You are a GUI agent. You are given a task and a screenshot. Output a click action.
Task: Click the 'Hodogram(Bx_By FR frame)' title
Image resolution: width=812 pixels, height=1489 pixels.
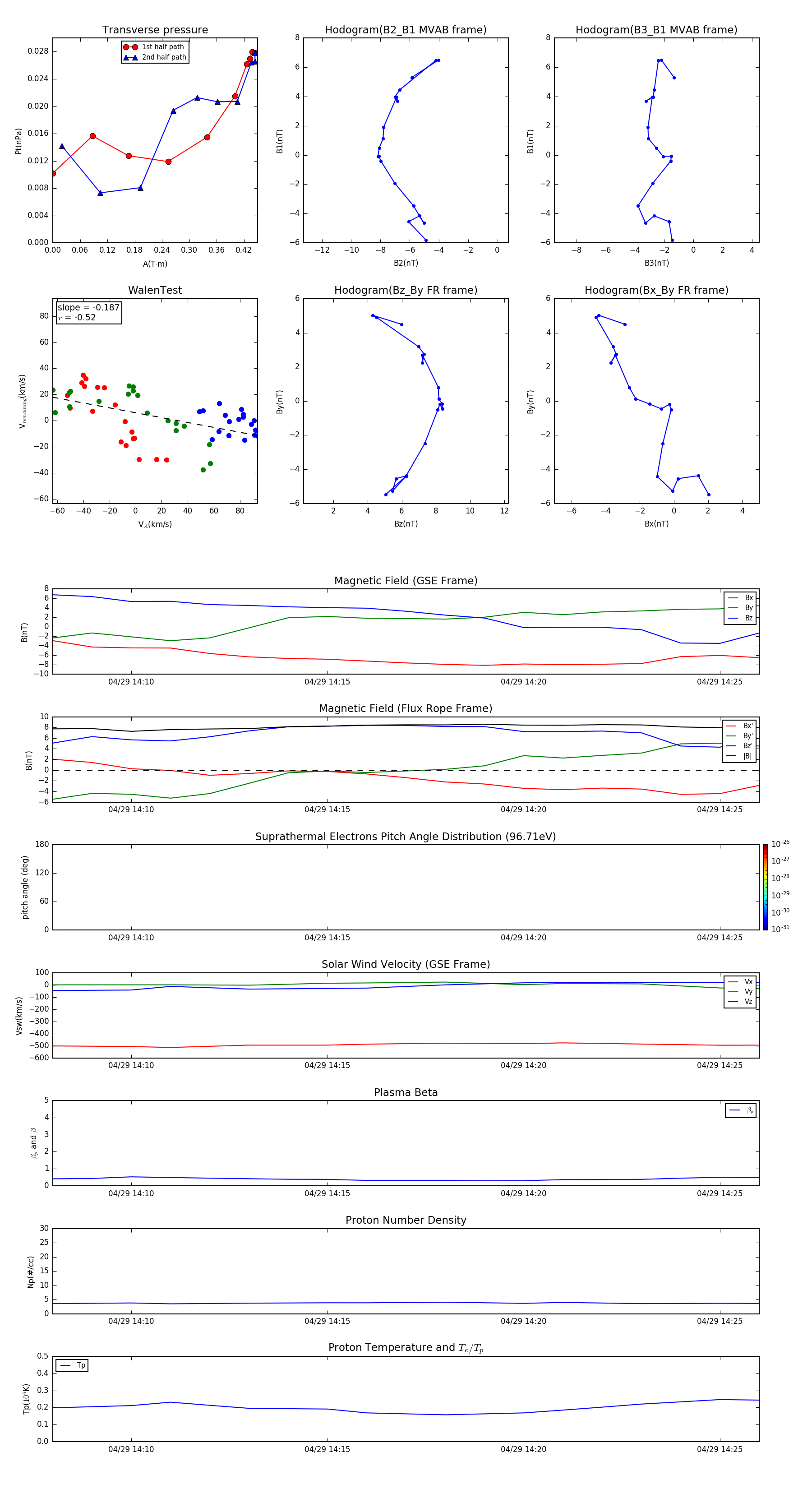(x=656, y=290)
